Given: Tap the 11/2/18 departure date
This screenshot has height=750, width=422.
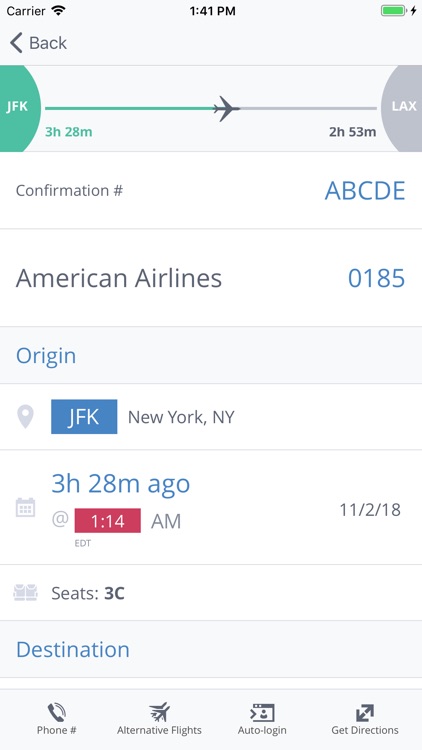Looking at the screenshot, I should pos(370,510).
